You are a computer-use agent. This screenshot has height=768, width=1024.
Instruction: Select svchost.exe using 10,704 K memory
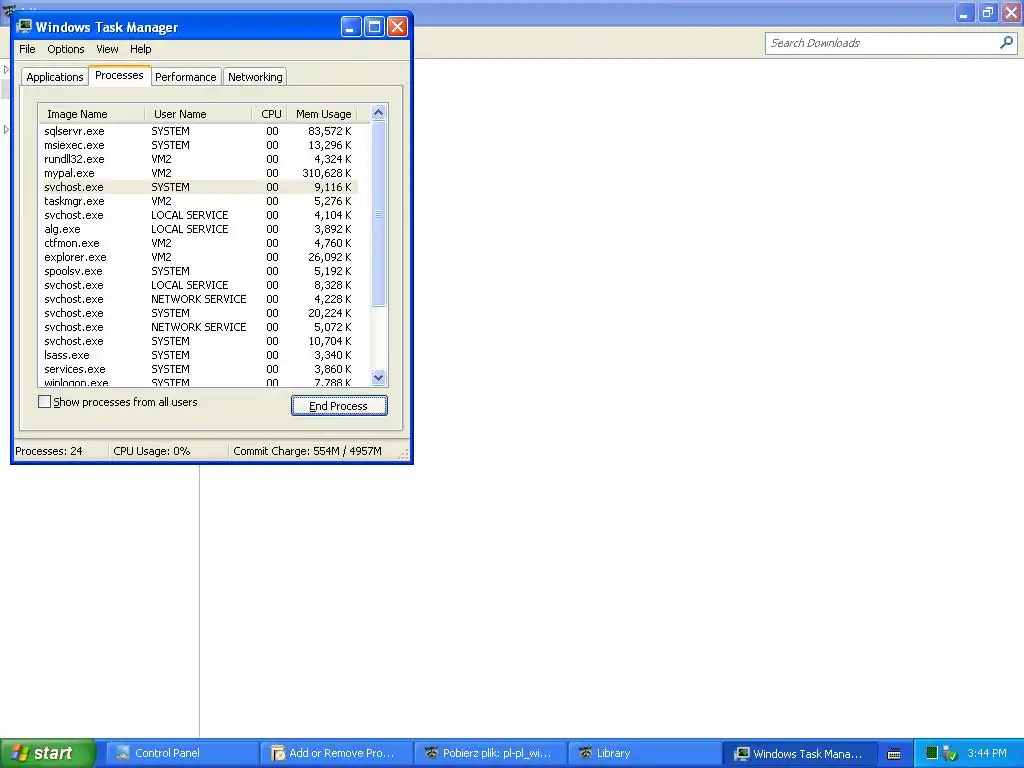tap(199, 341)
